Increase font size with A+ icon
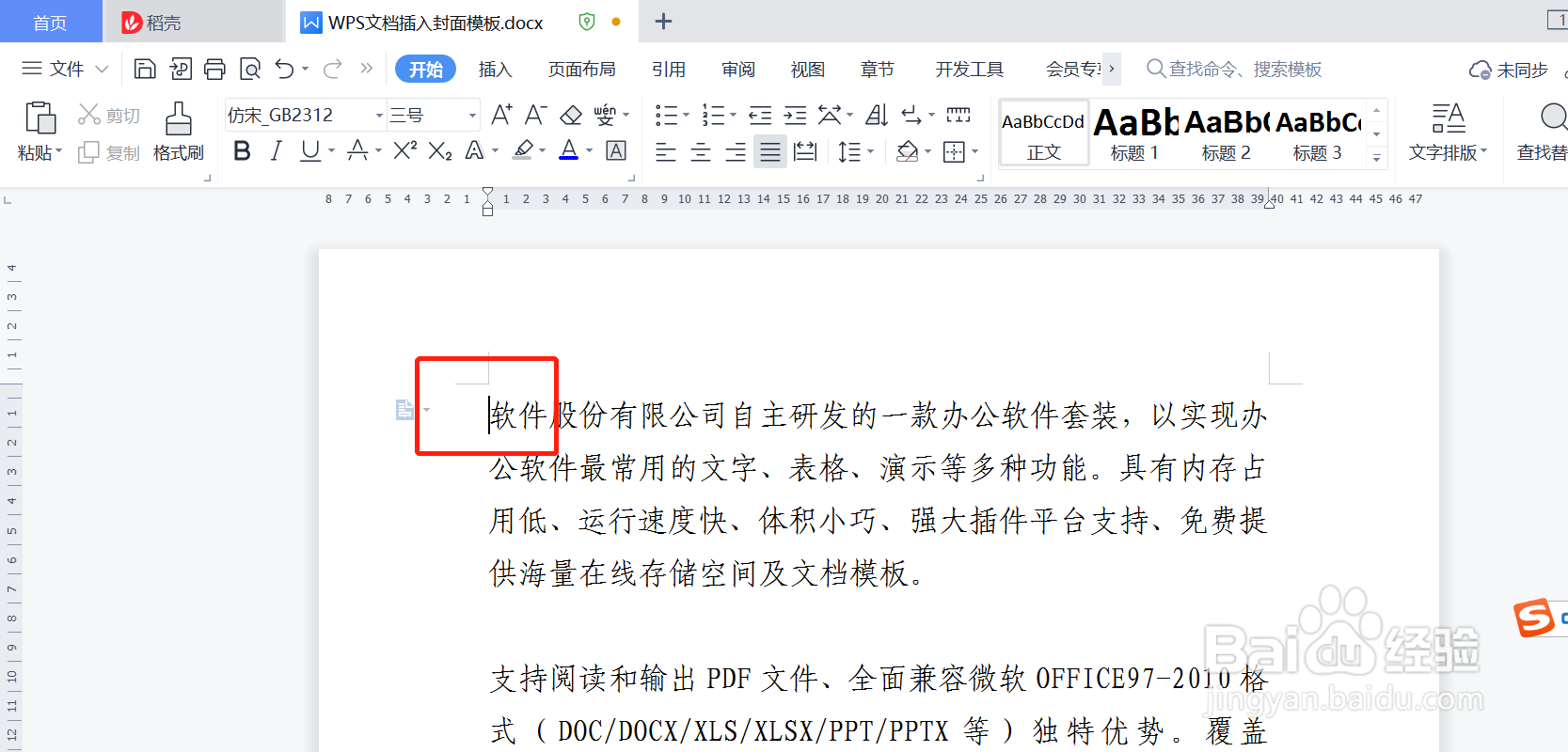The width and height of the screenshot is (1568, 752). click(x=501, y=115)
